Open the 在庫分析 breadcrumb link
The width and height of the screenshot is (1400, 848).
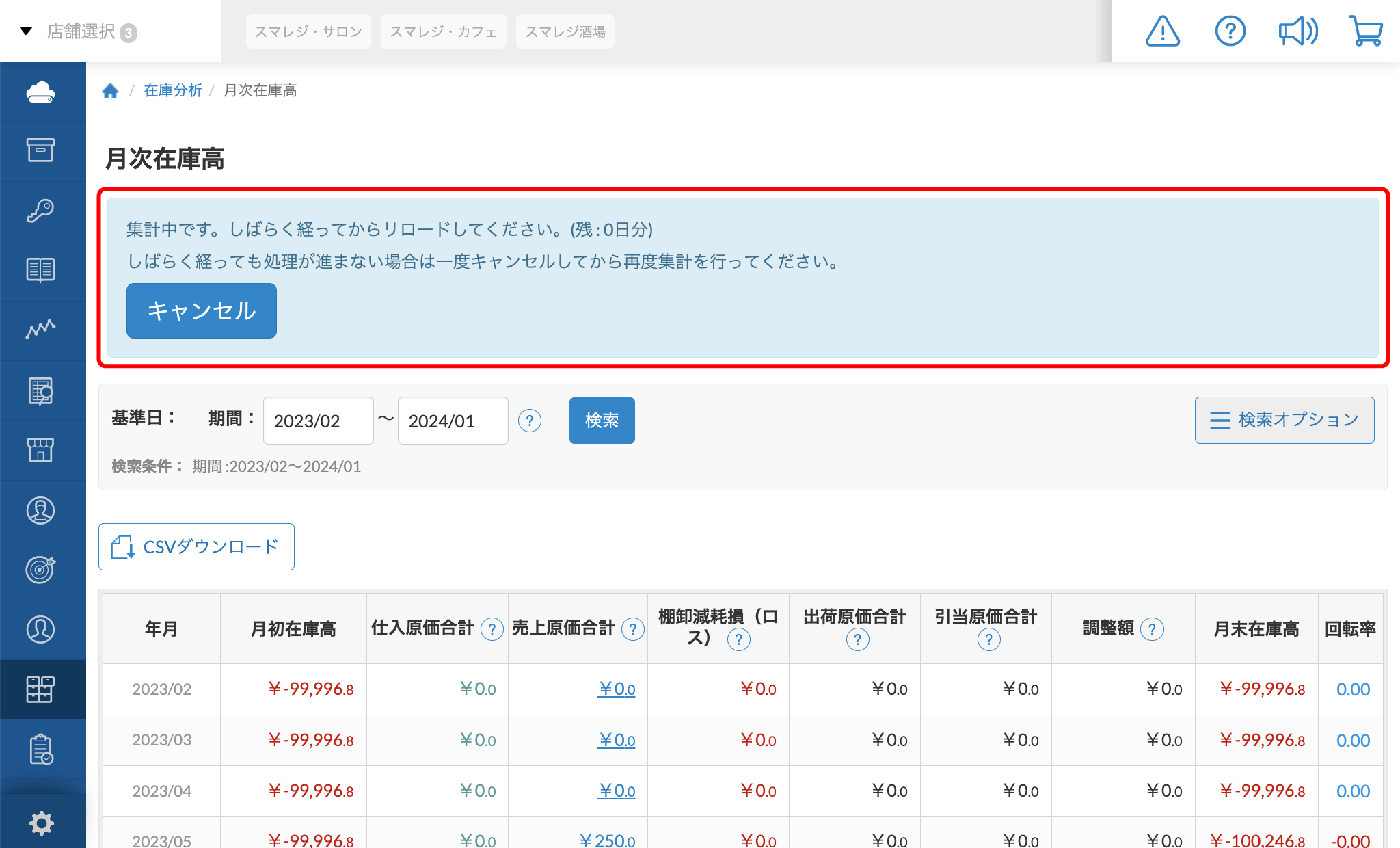172,91
